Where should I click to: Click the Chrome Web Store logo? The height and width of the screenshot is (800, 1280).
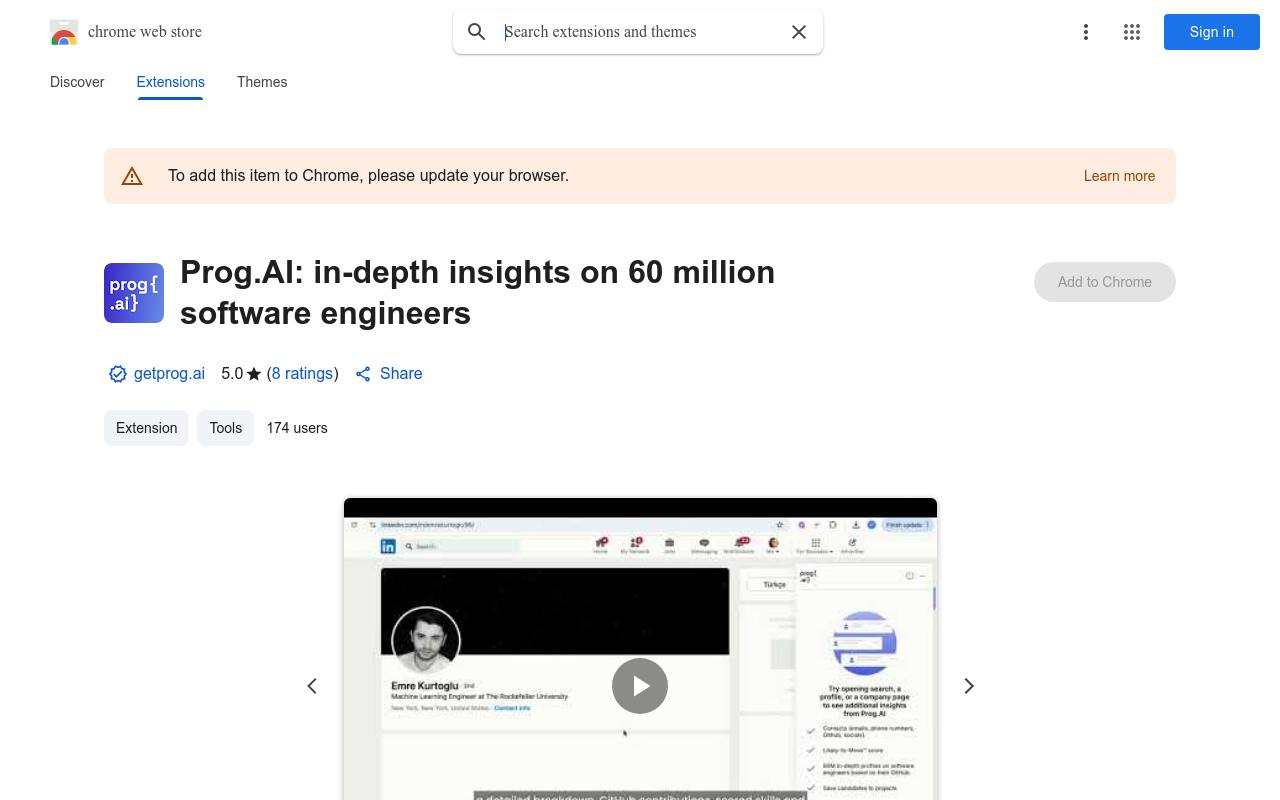tap(64, 32)
